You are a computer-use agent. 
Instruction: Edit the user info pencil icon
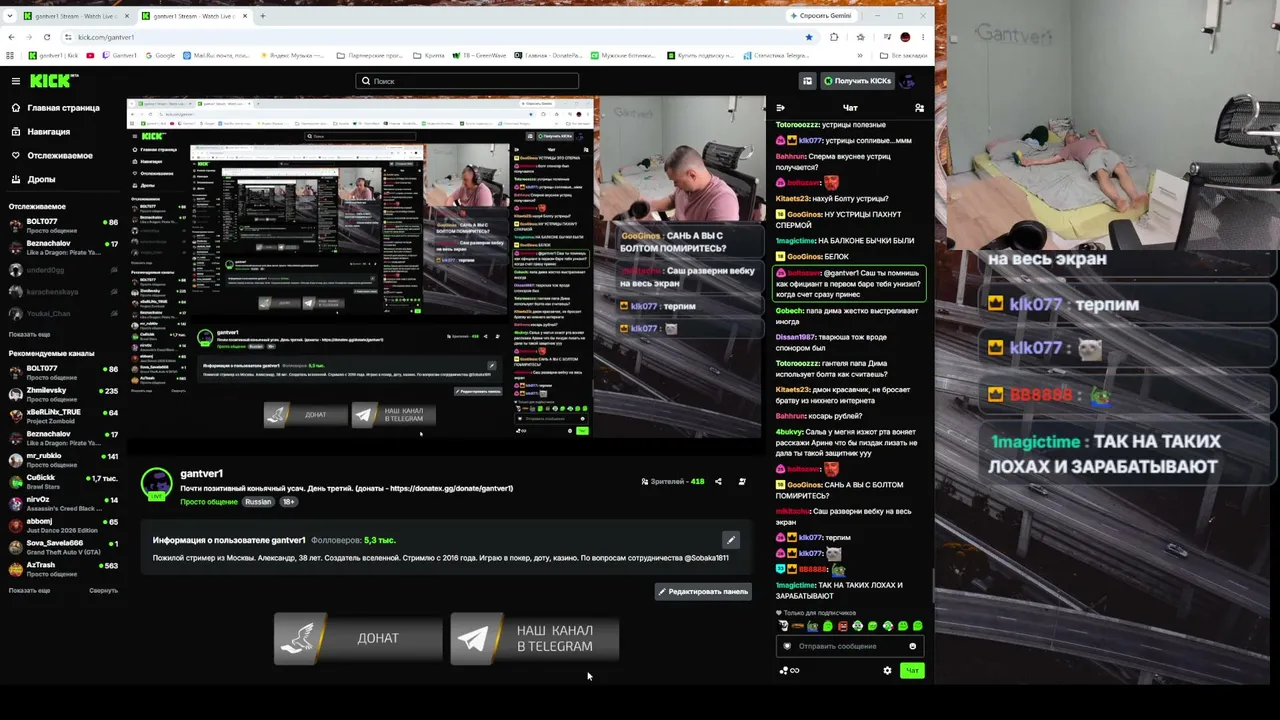point(731,540)
